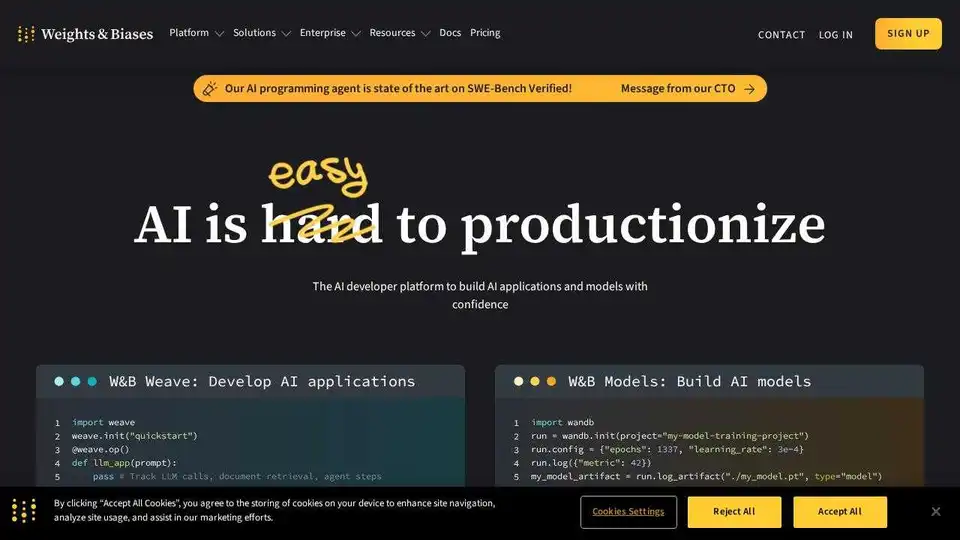The width and height of the screenshot is (960, 540).
Task: Open the Enterprise menu label
Action: [323, 33]
